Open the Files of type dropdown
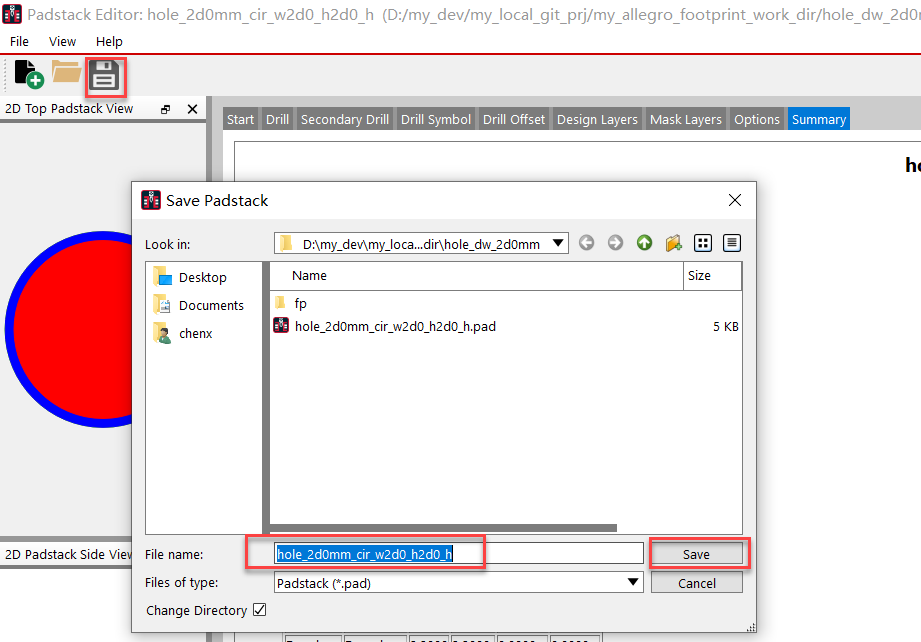921x642 pixels. (632, 582)
